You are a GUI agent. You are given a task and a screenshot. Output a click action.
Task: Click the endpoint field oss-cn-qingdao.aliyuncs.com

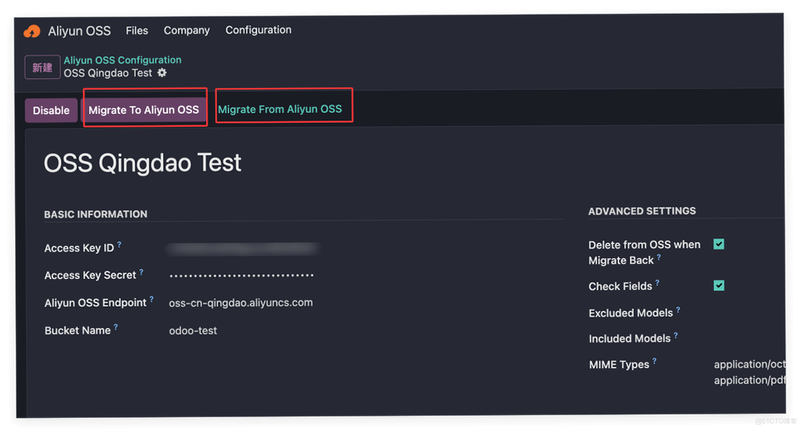click(241, 302)
